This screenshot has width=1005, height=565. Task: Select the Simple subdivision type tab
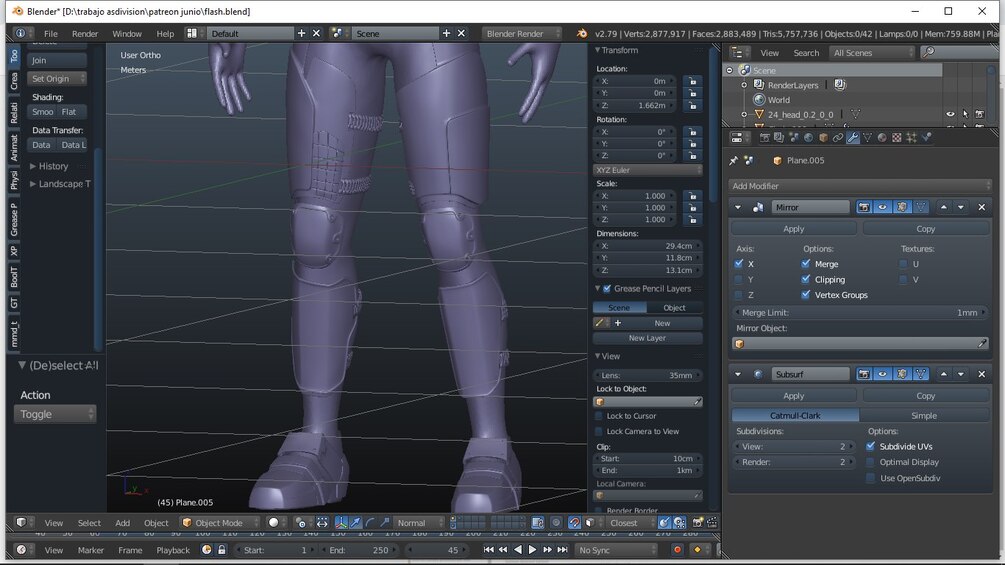point(924,415)
